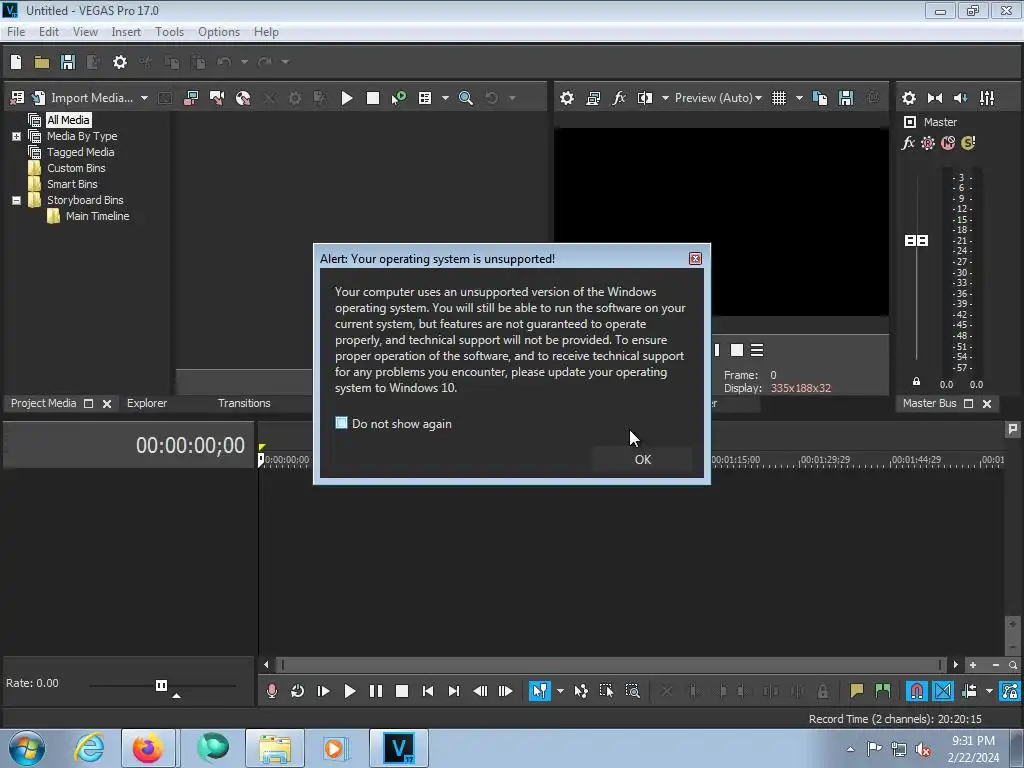Open the Views icon in Project Media

pyautogui.click(x=425, y=98)
